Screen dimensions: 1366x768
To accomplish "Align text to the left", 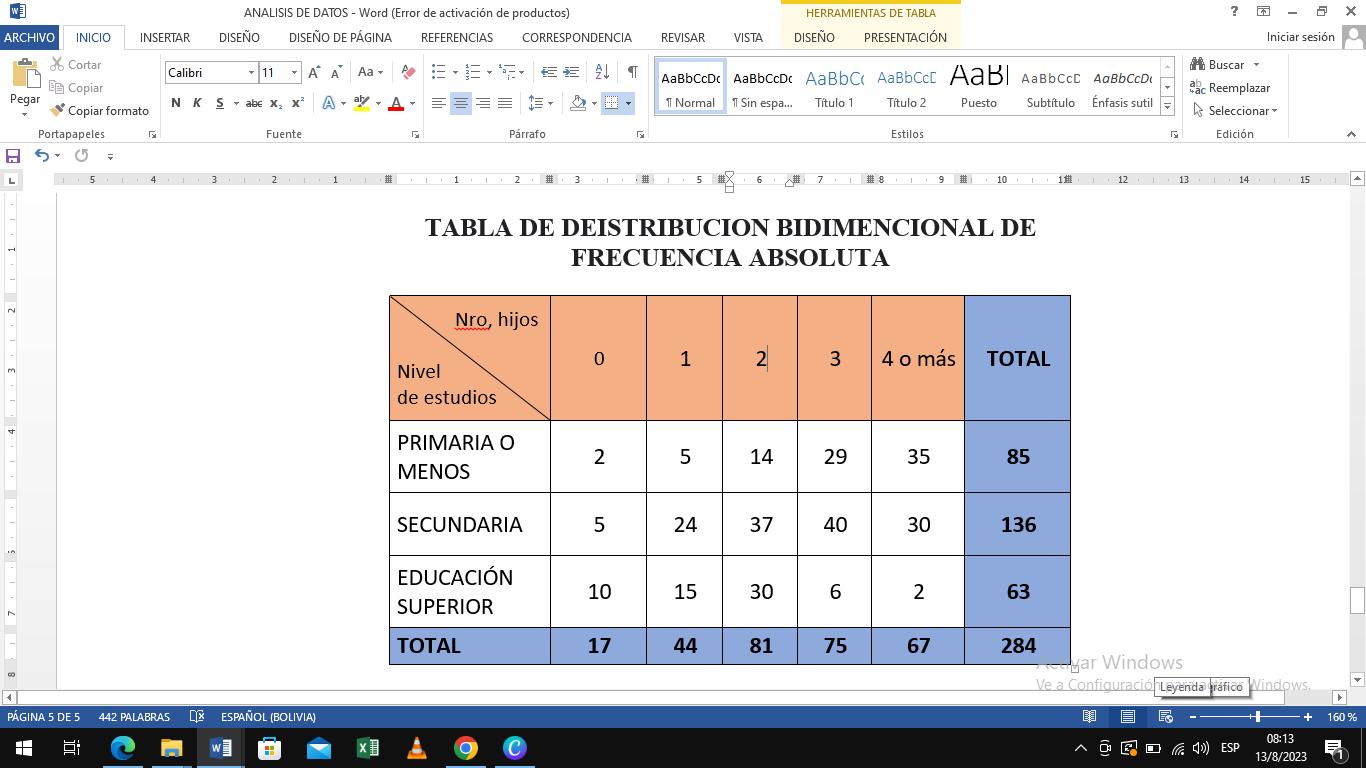I will tap(438, 103).
